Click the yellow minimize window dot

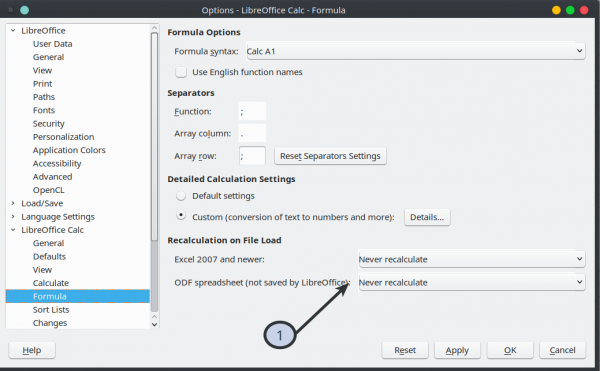coord(556,10)
